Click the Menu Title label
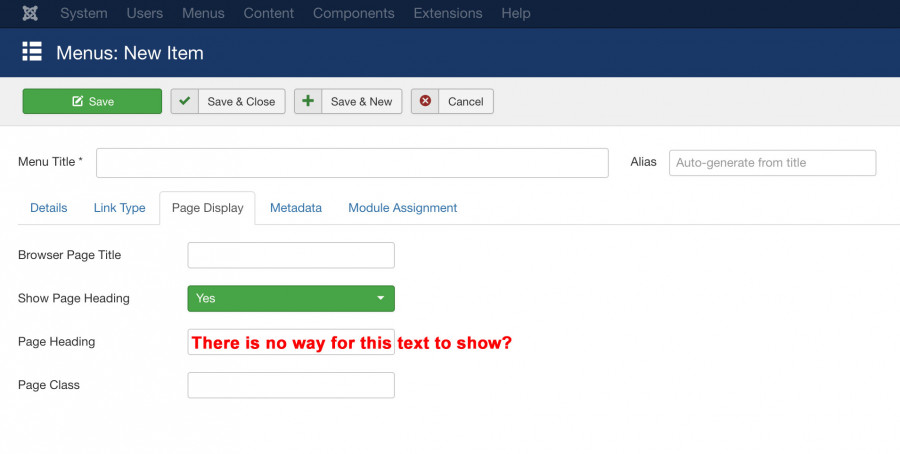Image resolution: width=900 pixels, height=454 pixels. click(50, 162)
